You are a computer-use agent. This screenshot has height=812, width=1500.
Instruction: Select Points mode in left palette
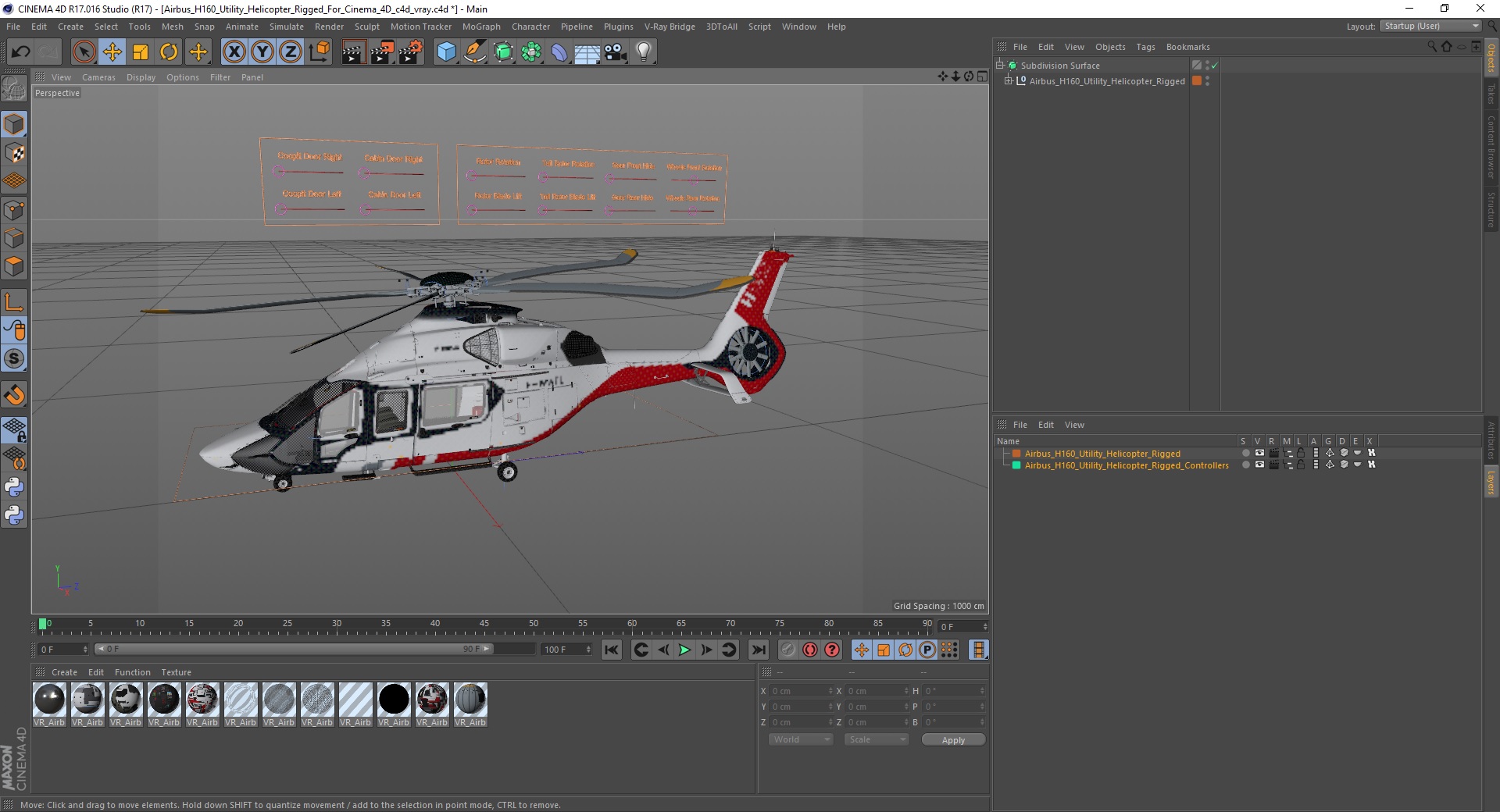(14, 210)
